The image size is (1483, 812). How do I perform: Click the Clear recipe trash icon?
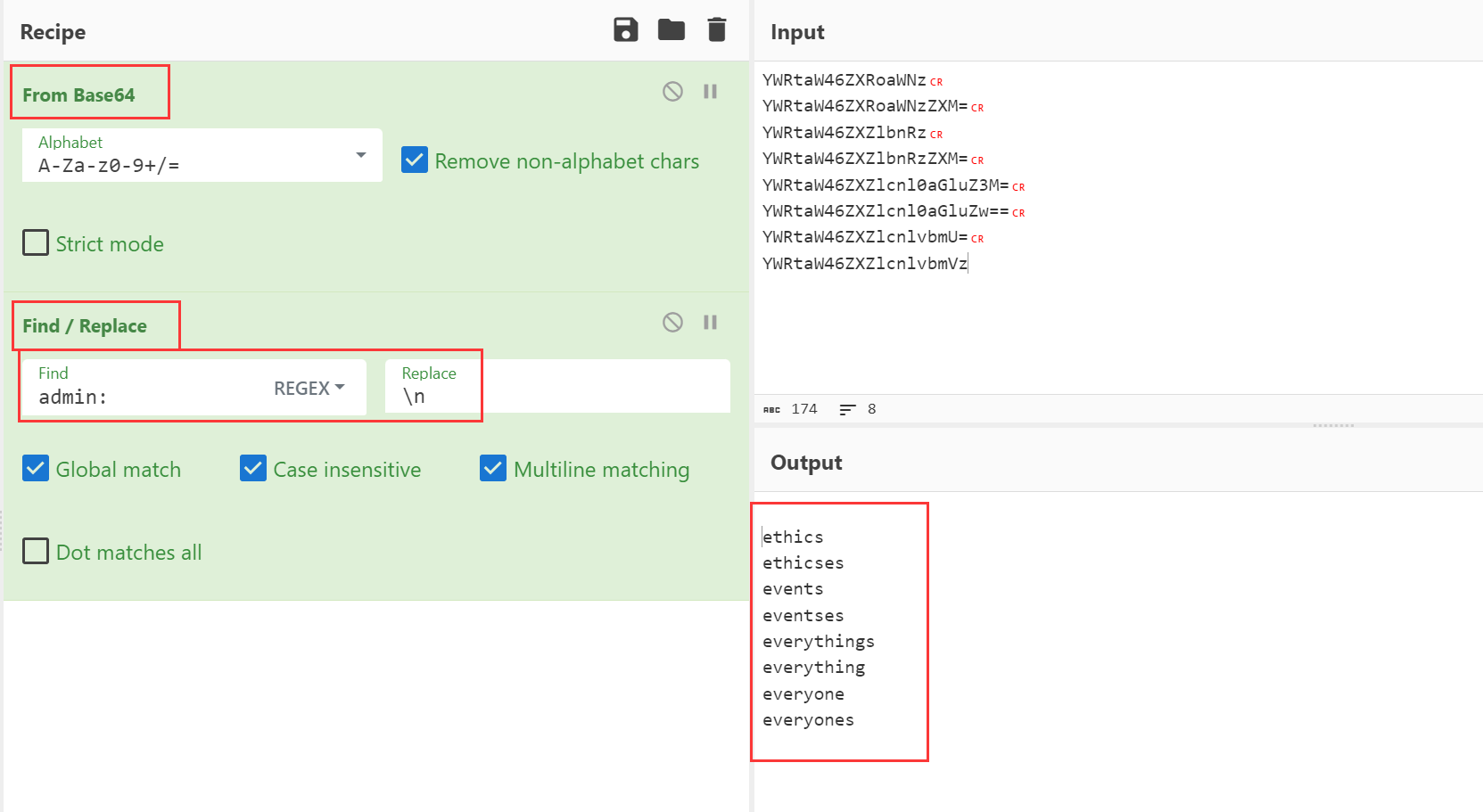717,30
